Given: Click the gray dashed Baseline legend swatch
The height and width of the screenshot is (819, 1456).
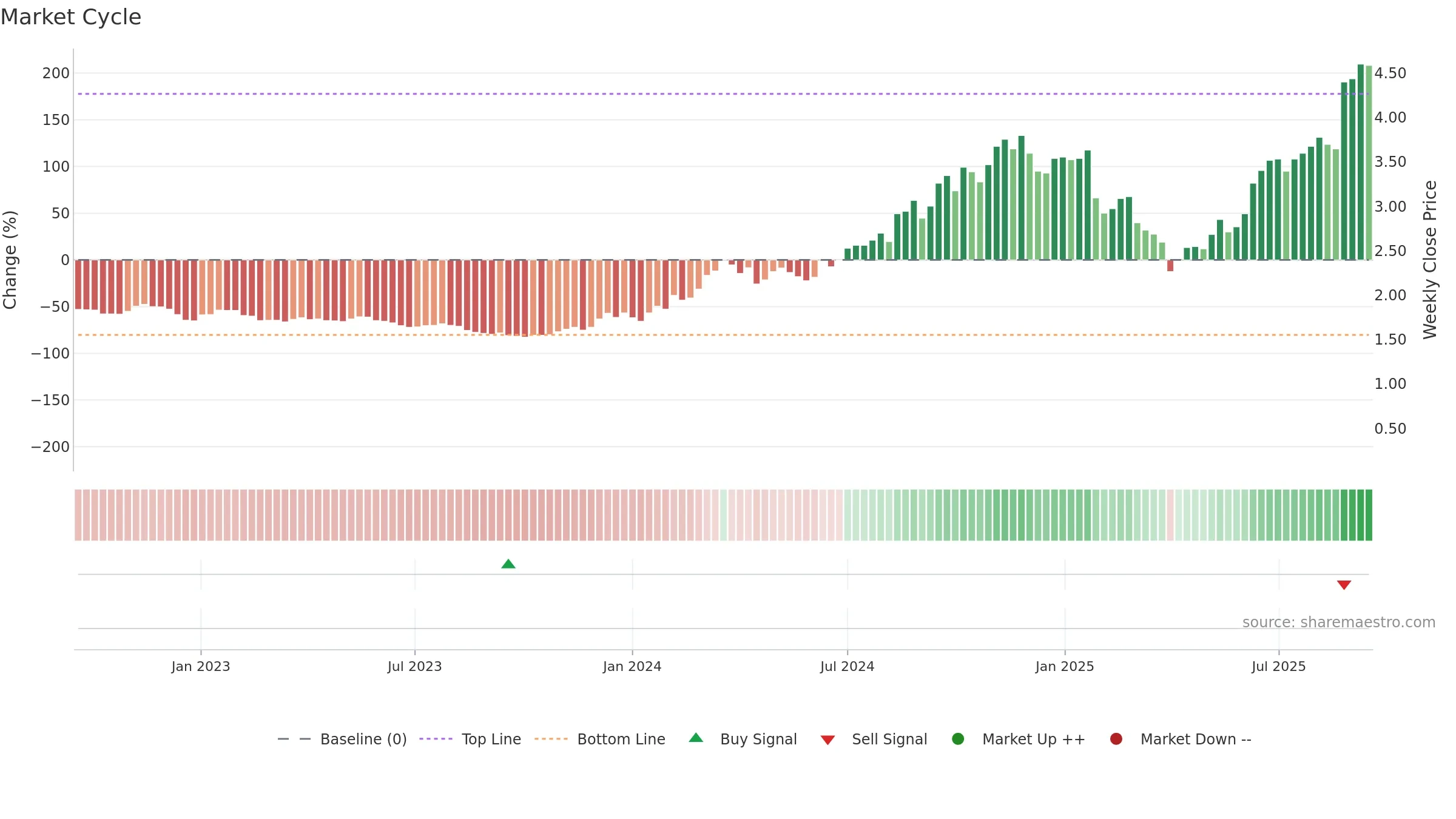Looking at the screenshot, I should [x=294, y=739].
